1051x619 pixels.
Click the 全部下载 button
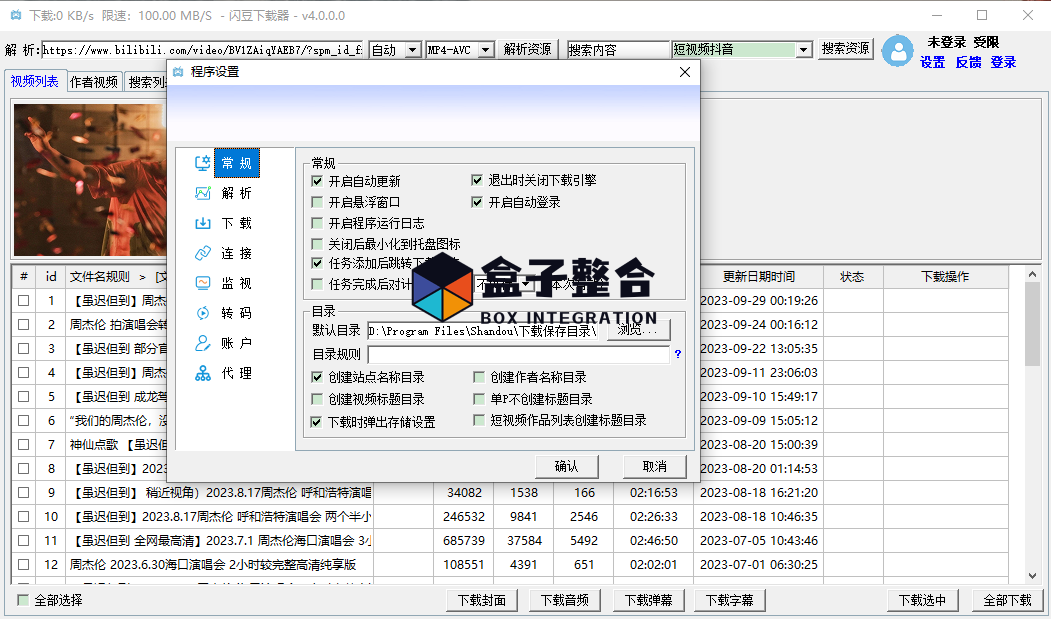click(1007, 600)
